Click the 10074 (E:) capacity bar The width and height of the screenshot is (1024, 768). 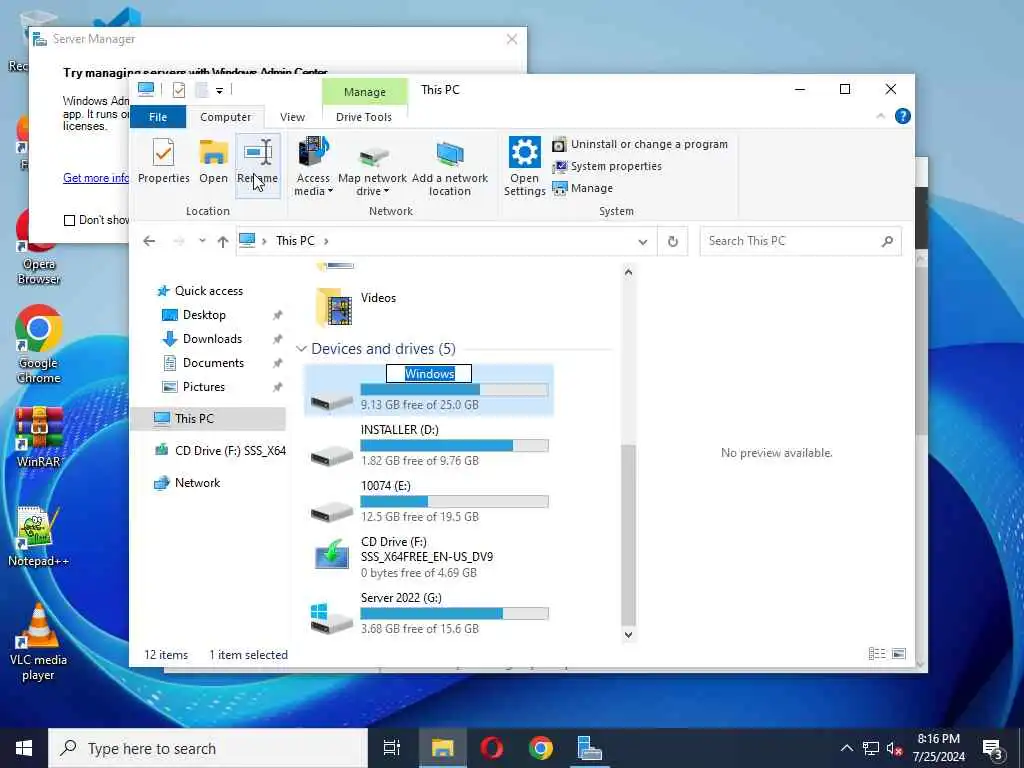(x=455, y=502)
